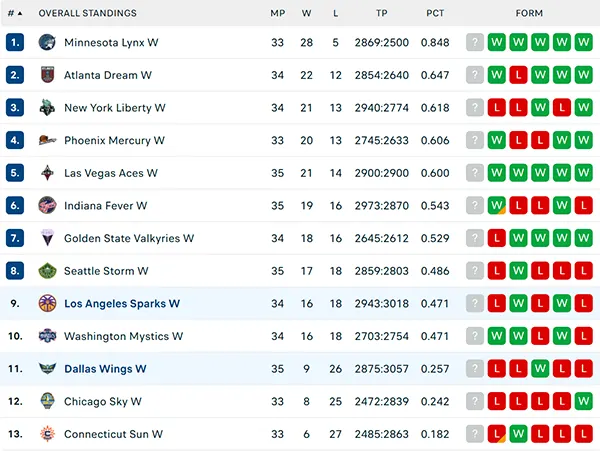This screenshot has width=600, height=451.
Task: Click the rank 5 position badge
Action: coord(15,173)
